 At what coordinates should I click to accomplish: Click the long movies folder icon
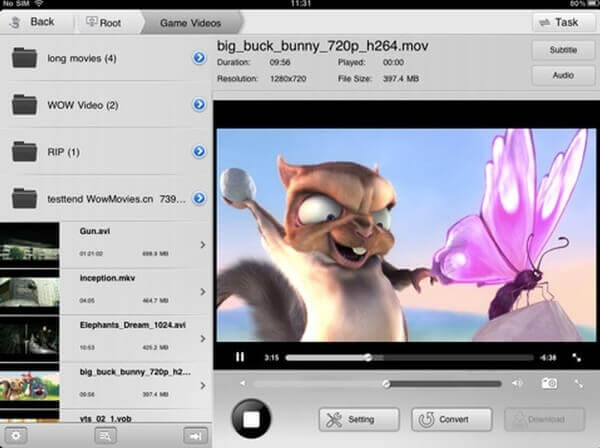(24, 58)
